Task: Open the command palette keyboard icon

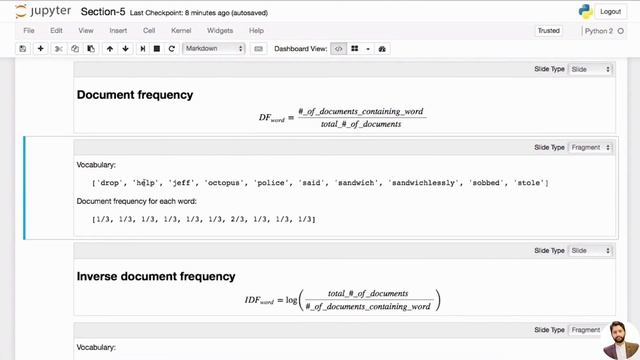Action: point(258,49)
